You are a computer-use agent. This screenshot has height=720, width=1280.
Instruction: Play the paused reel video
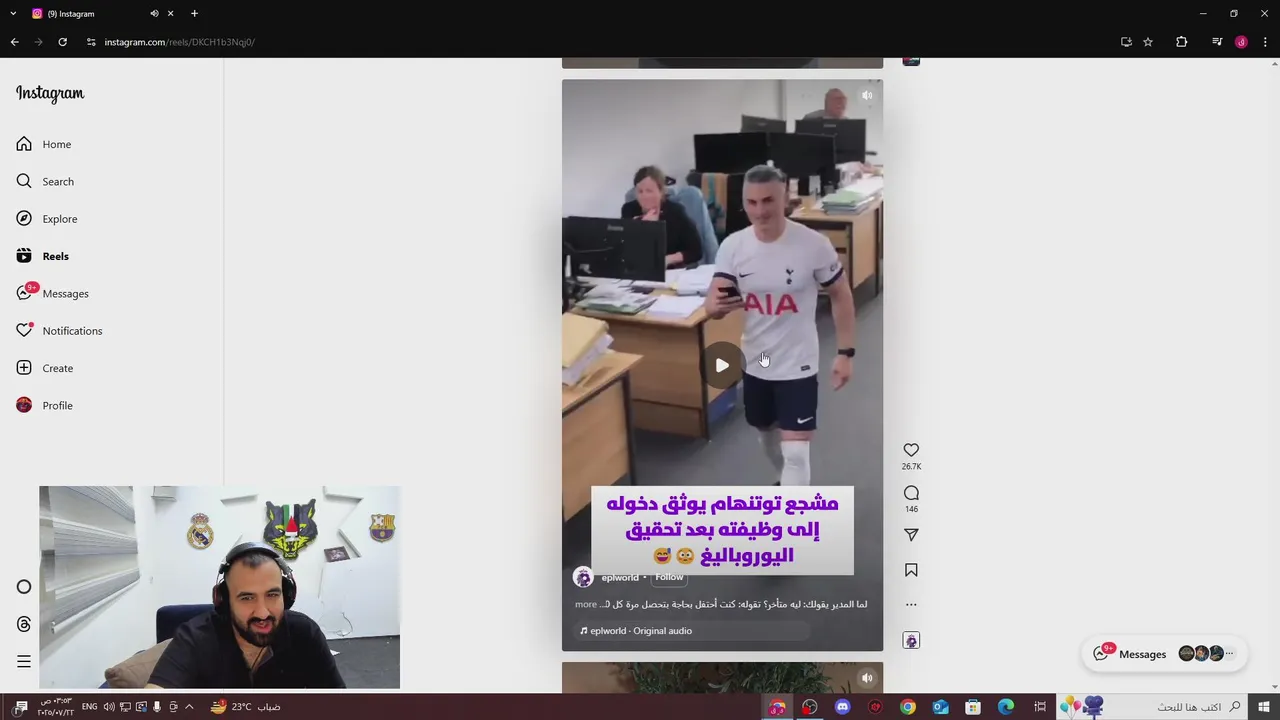pyautogui.click(x=722, y=365)
